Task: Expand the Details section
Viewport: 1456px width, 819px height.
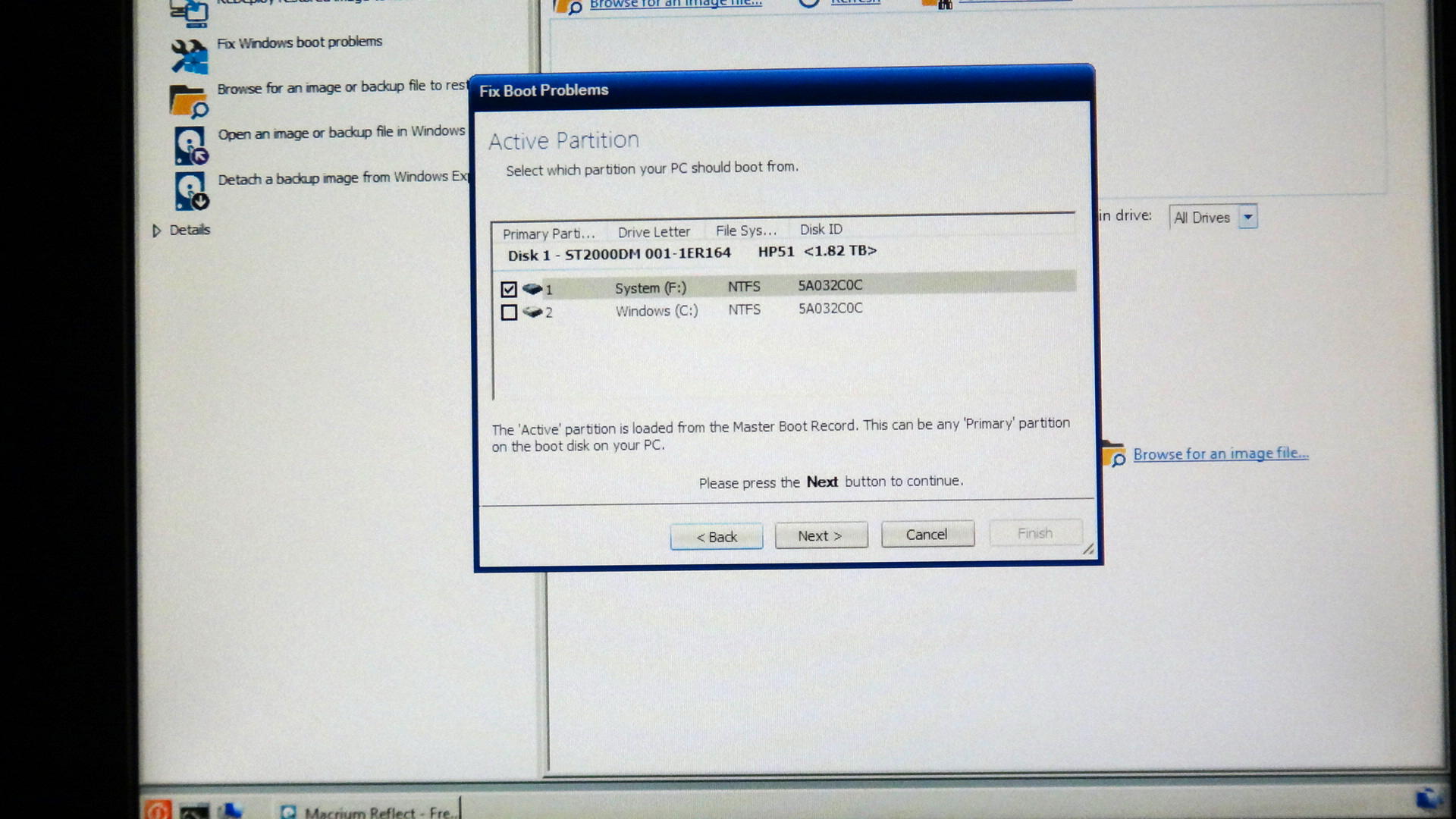Action: click(x=157, y=231)
